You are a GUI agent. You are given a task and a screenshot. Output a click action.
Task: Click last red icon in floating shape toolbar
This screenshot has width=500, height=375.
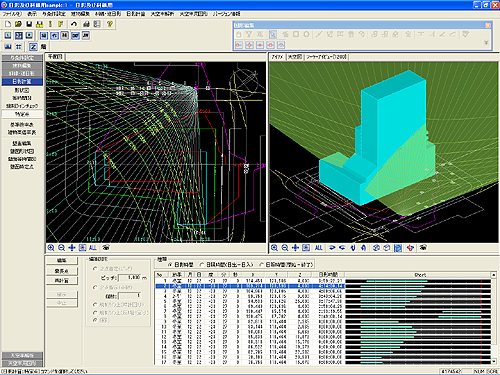281,45
